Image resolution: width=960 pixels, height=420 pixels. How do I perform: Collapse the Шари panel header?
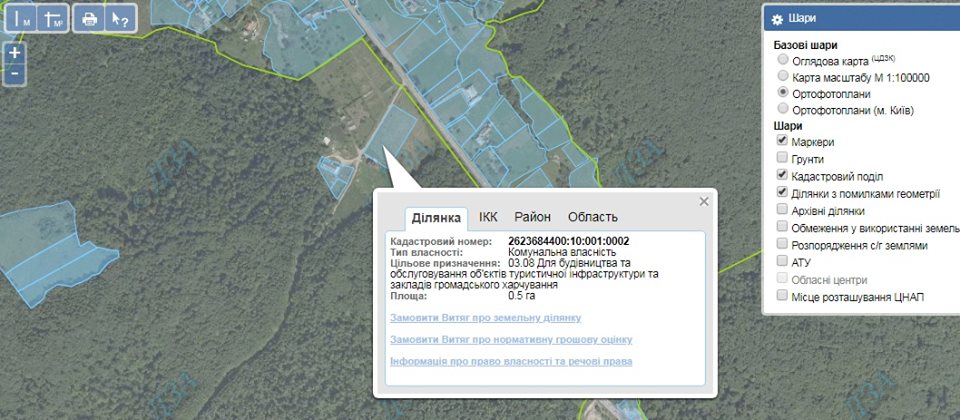tap(860, 18)
